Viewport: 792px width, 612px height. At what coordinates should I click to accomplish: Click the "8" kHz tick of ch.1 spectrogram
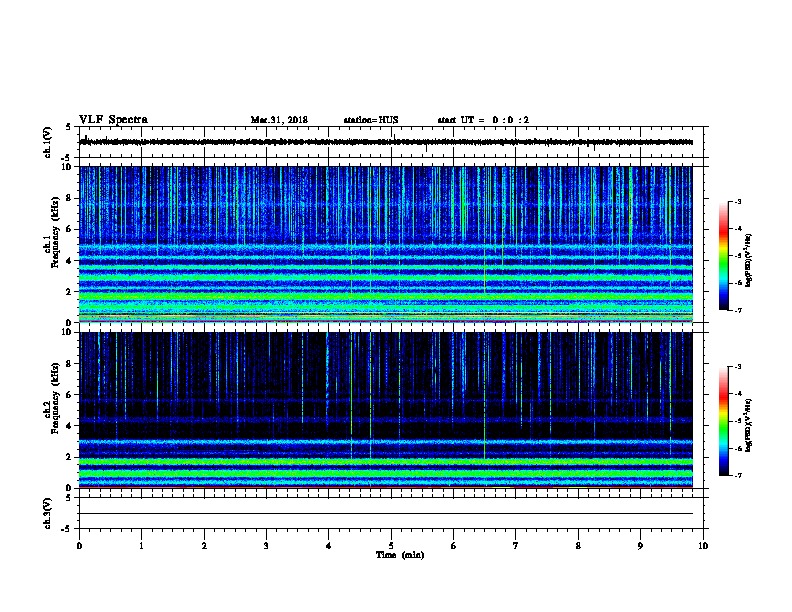tap(70, 198)
